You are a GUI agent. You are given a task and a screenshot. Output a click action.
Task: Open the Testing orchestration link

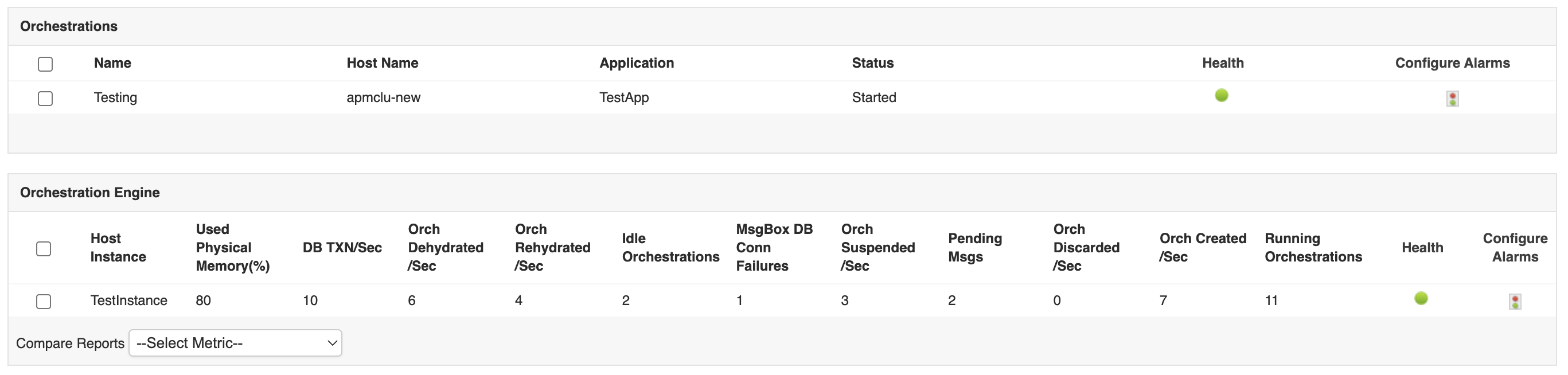[x=115, y=97]
